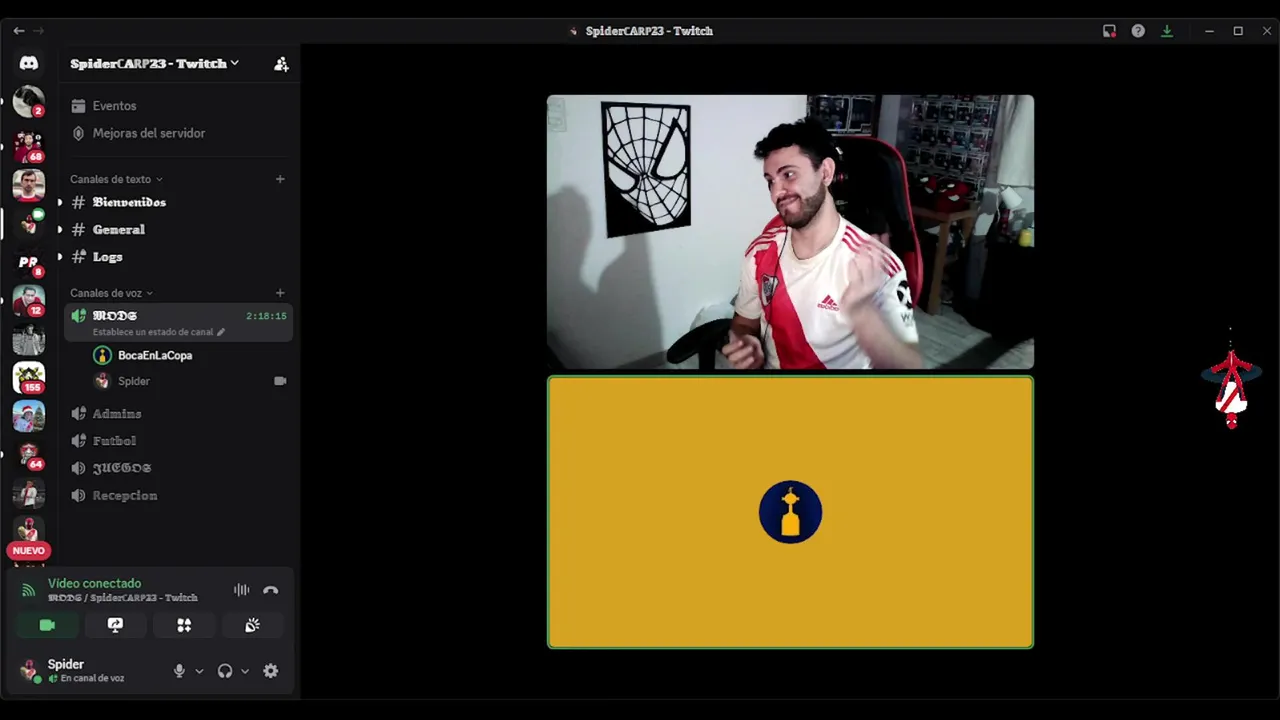The image size is (1280, 720).
Task: Click BocaEnLaCopa avatar in yellow tile
Action: tap(790, 512)
